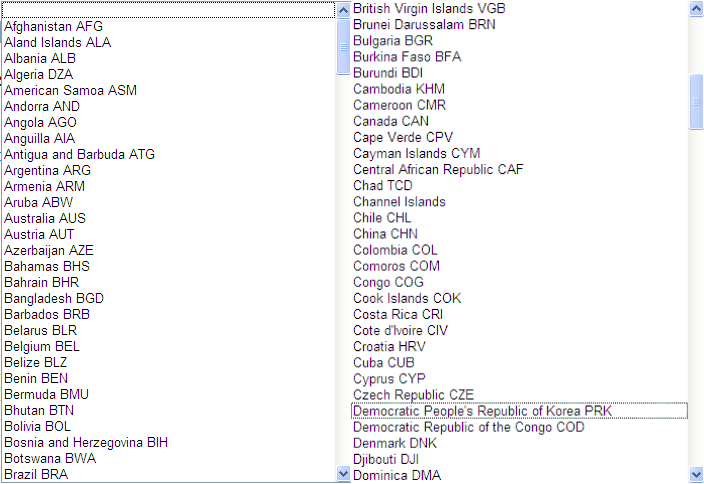Select Antigua and Barbuda ATG
This screenshot has height=484, width=704.
[x=79, y=154]
